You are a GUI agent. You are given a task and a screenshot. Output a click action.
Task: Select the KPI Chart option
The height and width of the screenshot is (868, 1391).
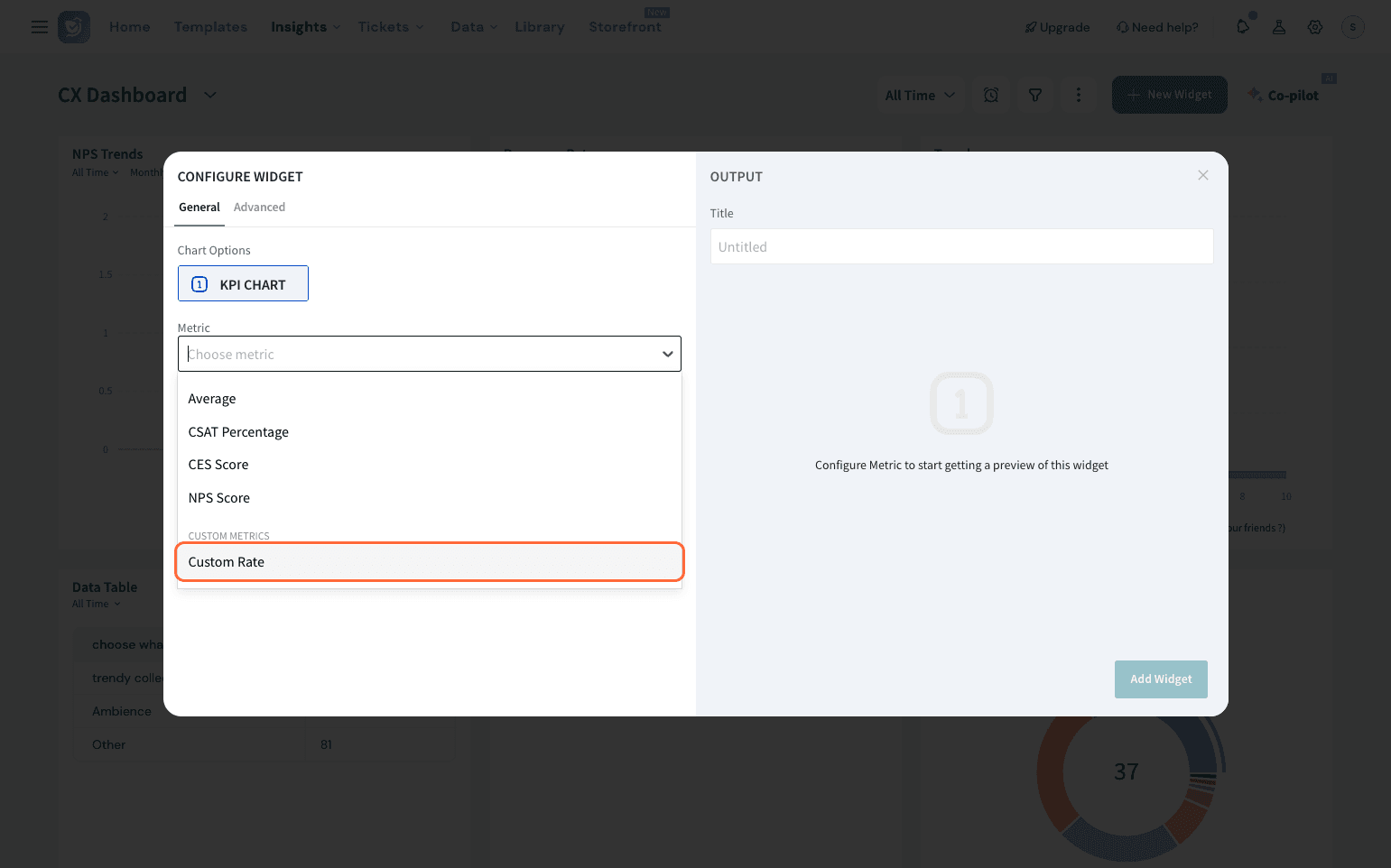243,284
